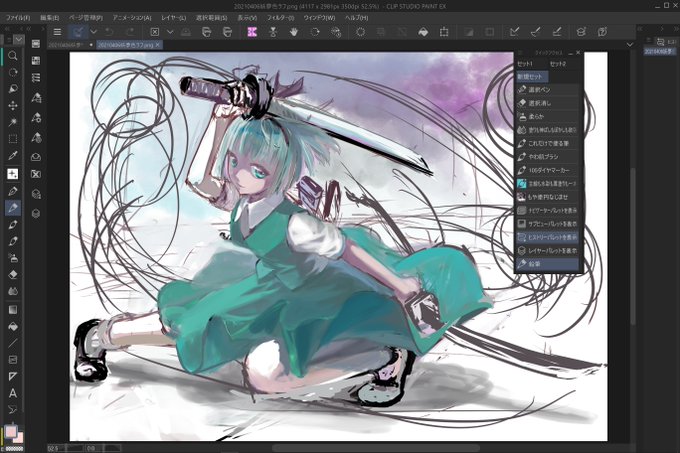The height and width of the screenshot is (453, 680).
Task: Click the Redo arrow on command bar
Action: (x=130, y=32)
